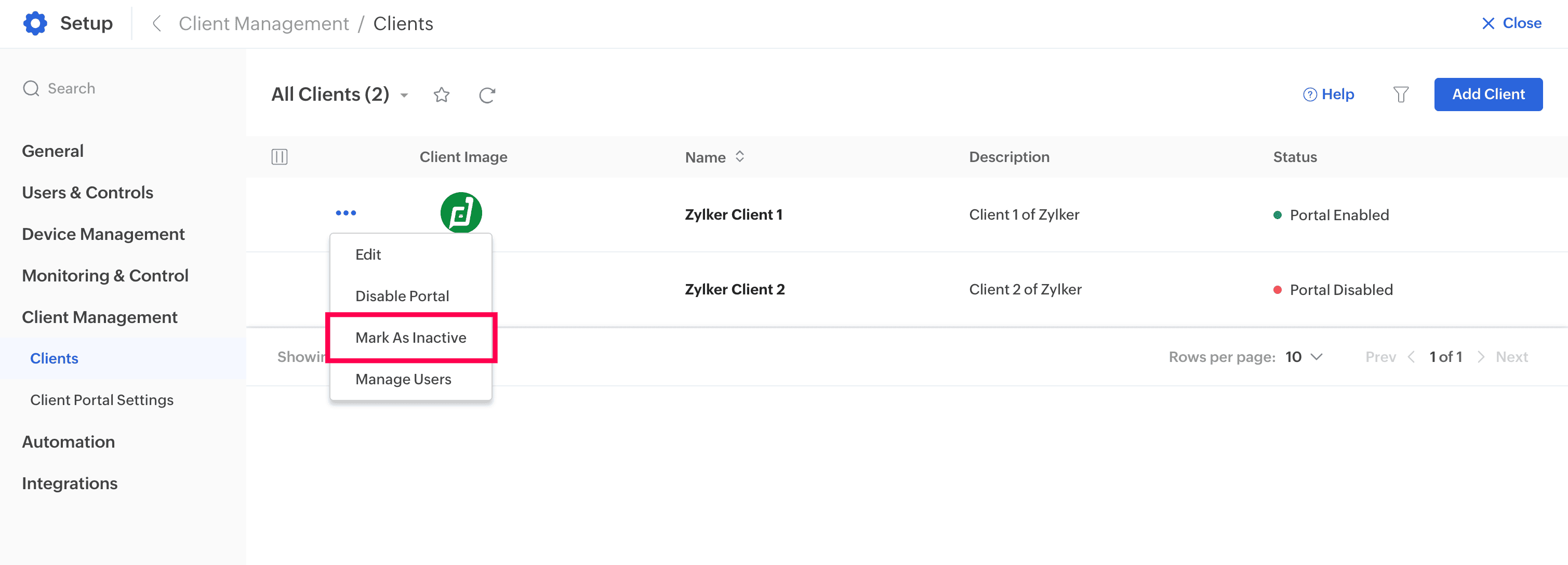Click the Add Client button
Viewport: 1568px width, 565px height.
tap(1487, 95)
